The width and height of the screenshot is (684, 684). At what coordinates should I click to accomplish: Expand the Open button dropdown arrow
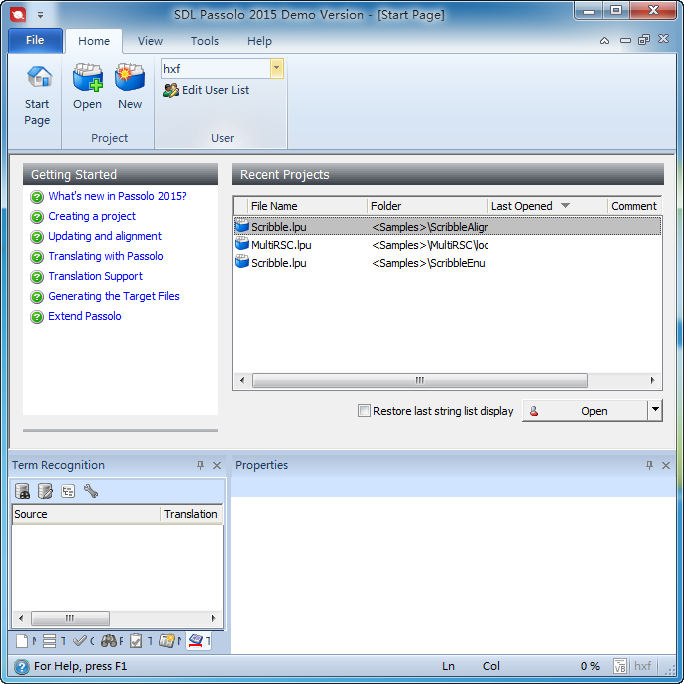pos(655,410)
